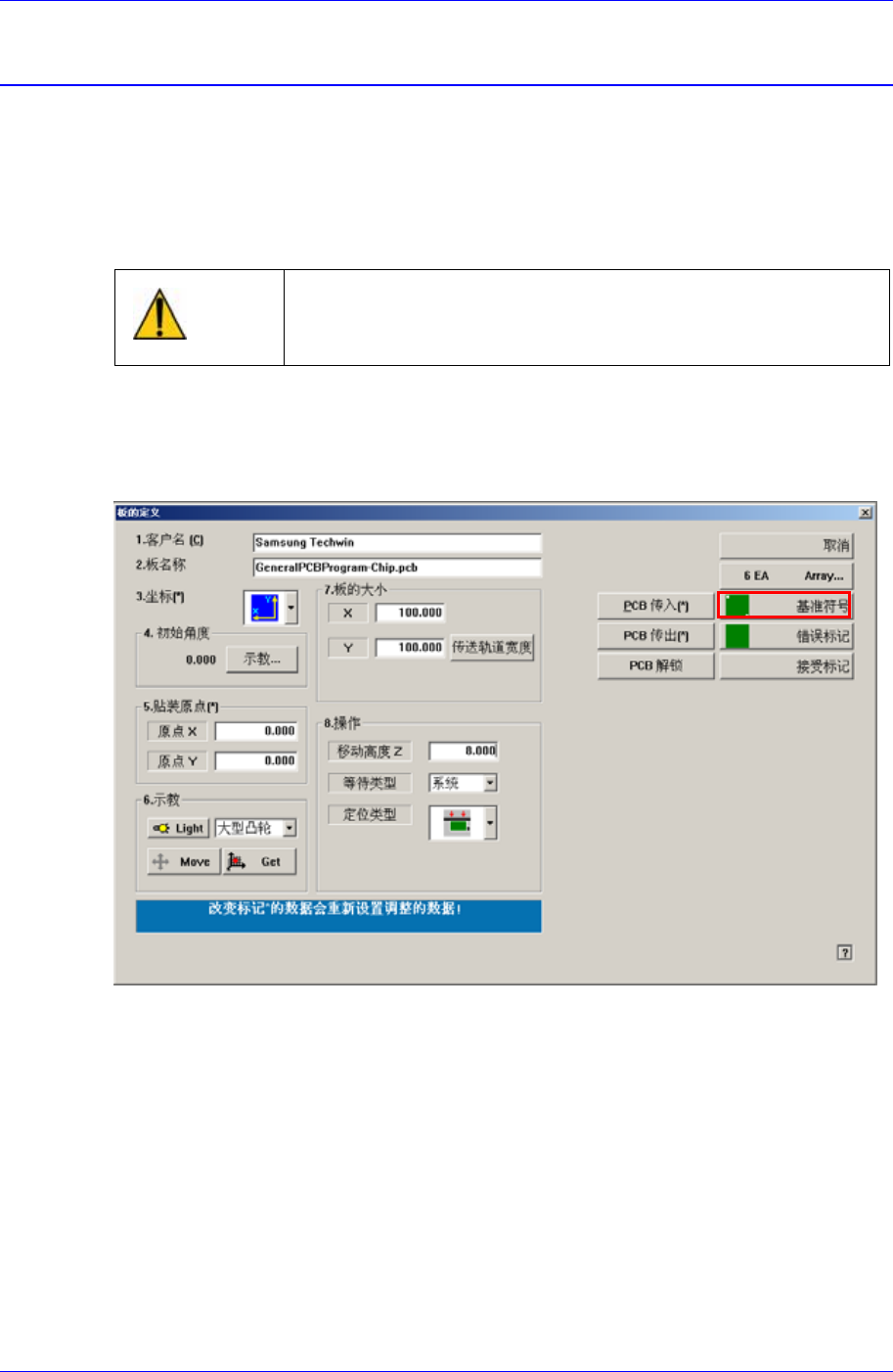Click the customer name field Samsung Techwin
The height and width of the screenshot is (1372, 893).
point(397,542)
